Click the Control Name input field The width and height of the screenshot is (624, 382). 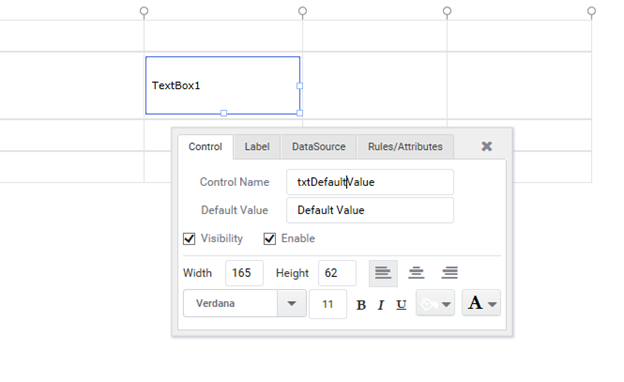point(370,182)
